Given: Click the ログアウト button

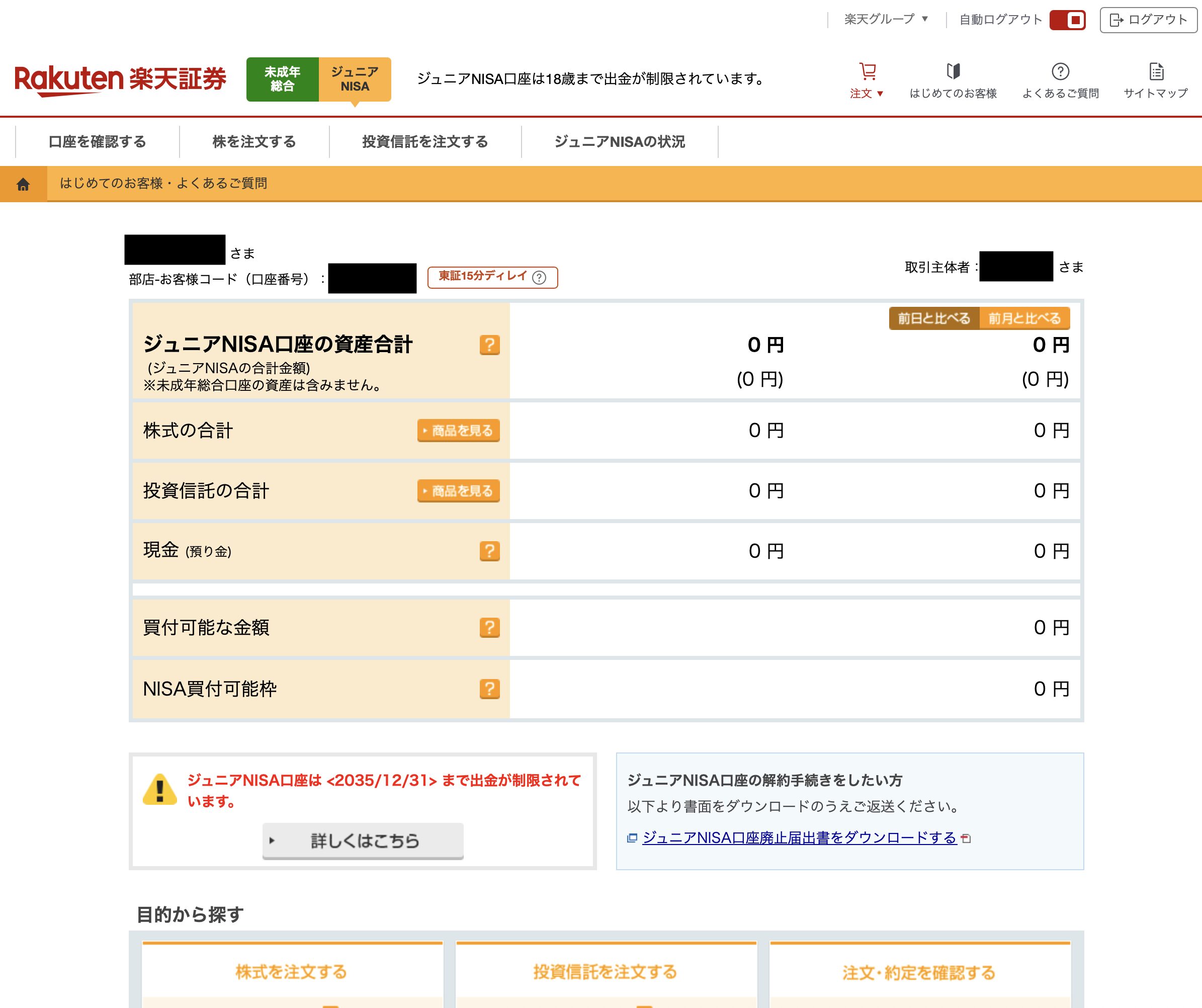Looking at the screenshot, I should [x=1148, y=20].
